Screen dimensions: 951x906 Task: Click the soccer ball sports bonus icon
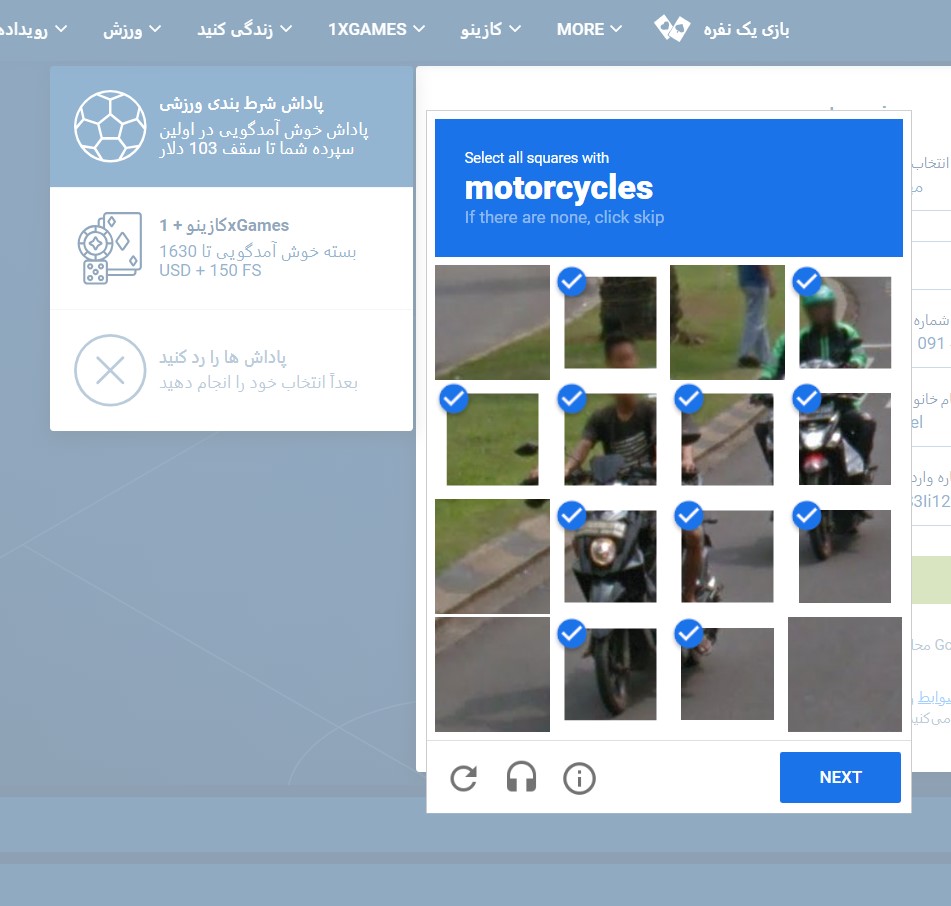(x=110, y=126)
